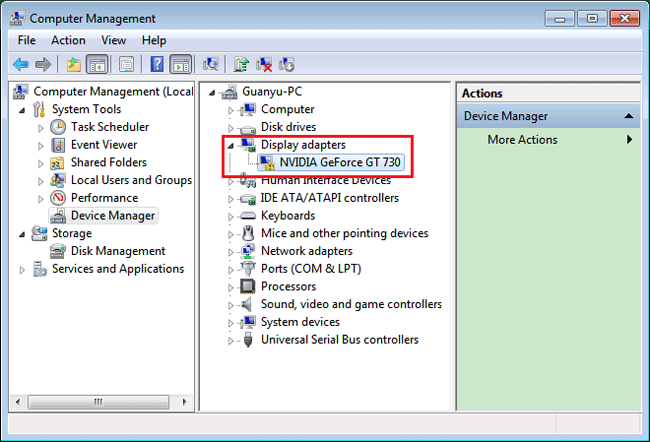Collapse the Device Manager actions section
650x442 pixels.
pos(628,116)
